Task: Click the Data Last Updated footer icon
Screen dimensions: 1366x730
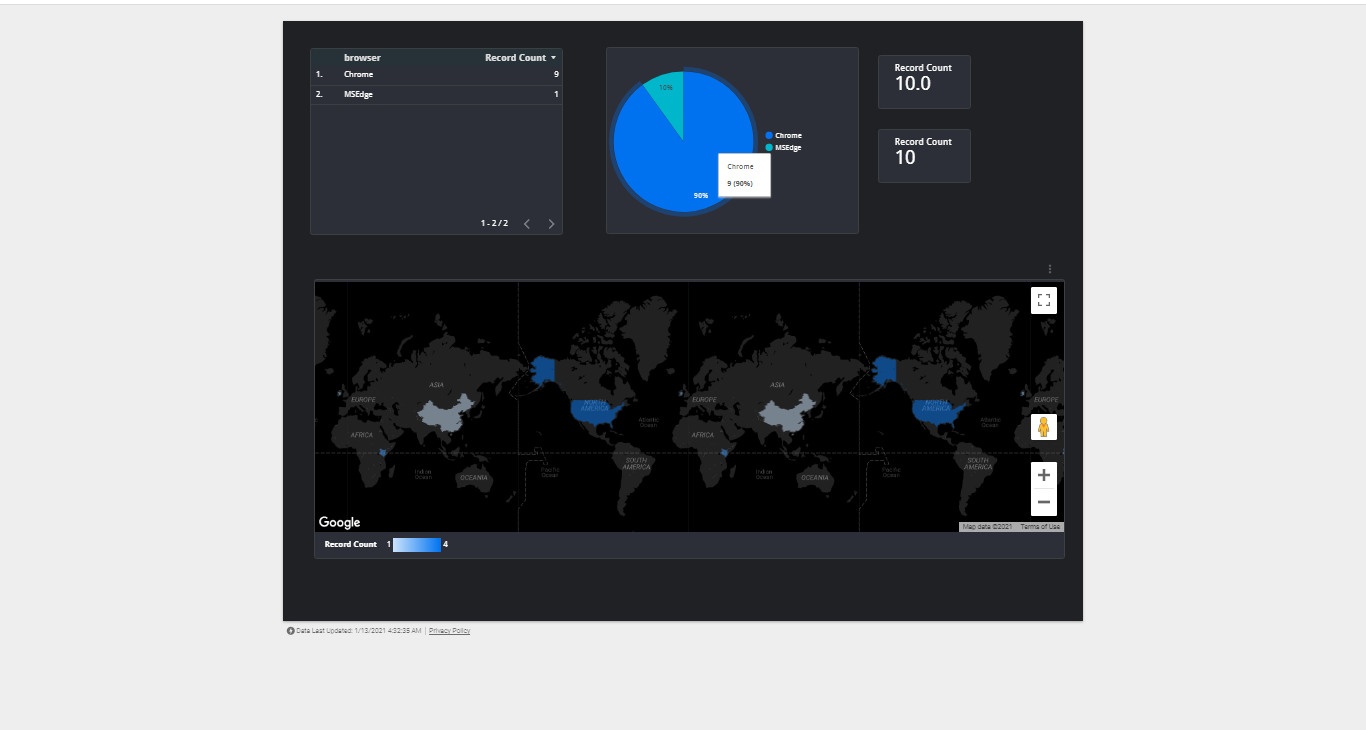Action: (x=291, y=631)
